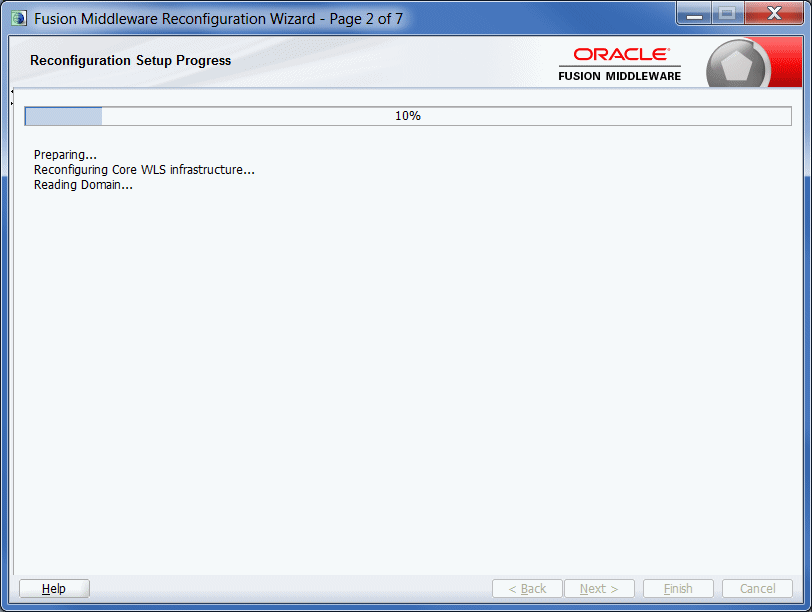812x612 pixels.
Task: Select 'Reconfiguring Core WLS infrastructure...' line
Action: 144,170
